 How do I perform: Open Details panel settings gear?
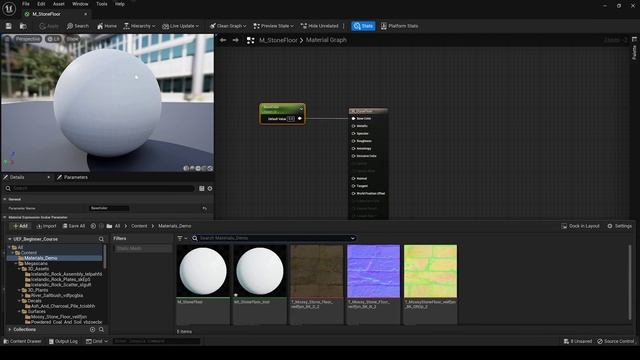(210, 189)
